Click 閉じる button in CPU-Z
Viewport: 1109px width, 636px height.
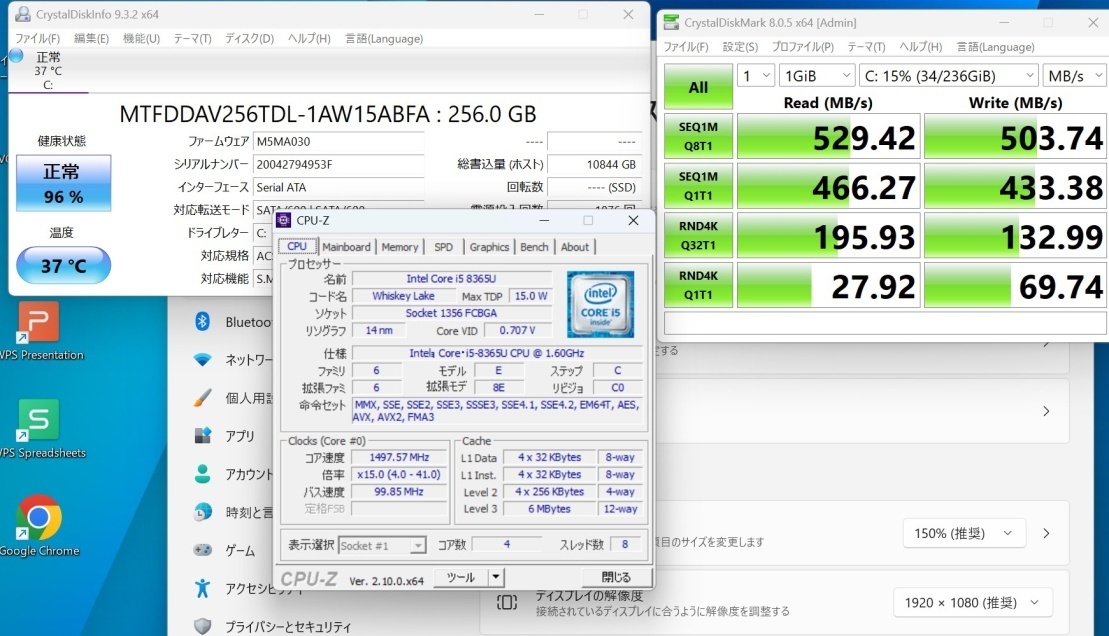coord(615,577)
